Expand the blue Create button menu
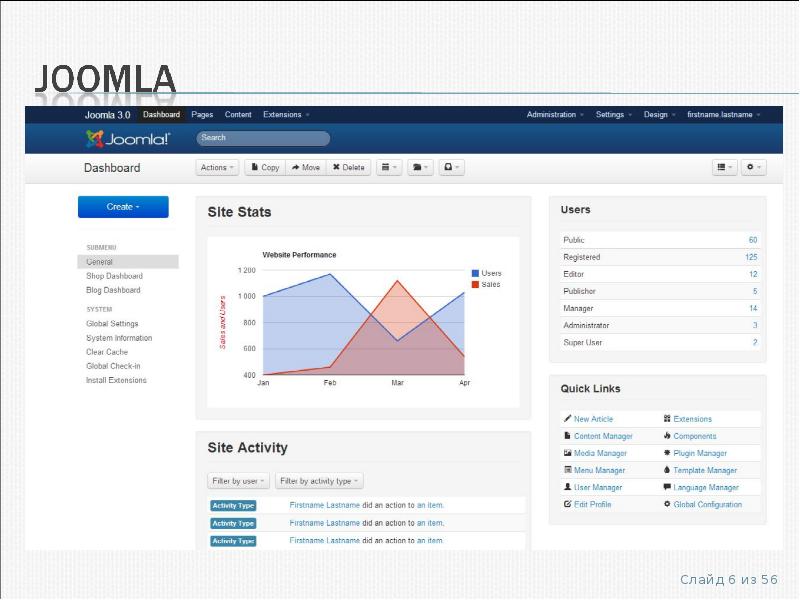This screenshot has width=800, height=600. click(x=123, y=207)
